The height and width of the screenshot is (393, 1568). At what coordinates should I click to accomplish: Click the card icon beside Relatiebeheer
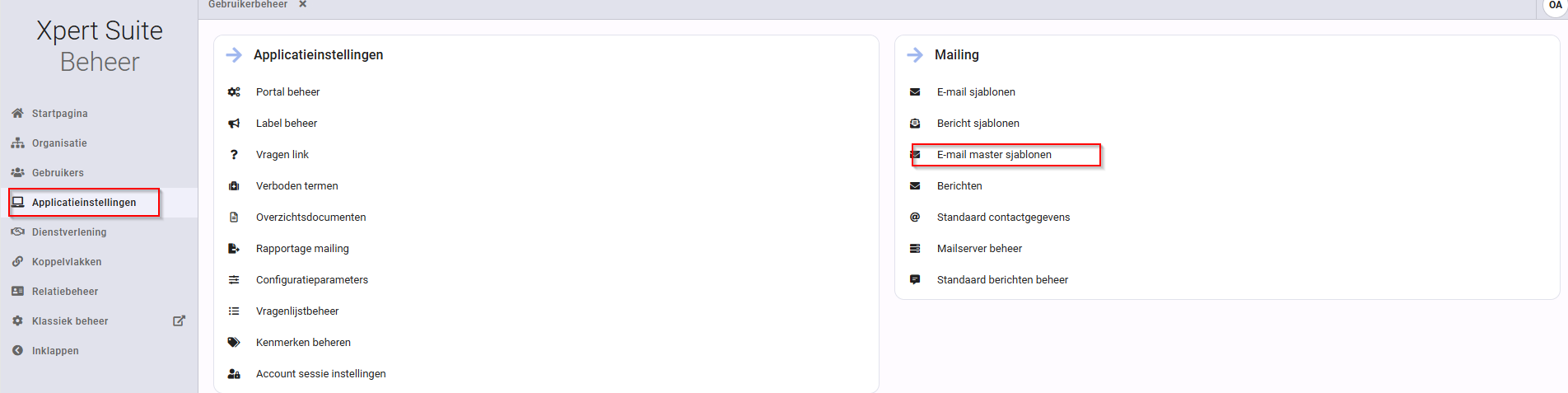click(17, 291)
